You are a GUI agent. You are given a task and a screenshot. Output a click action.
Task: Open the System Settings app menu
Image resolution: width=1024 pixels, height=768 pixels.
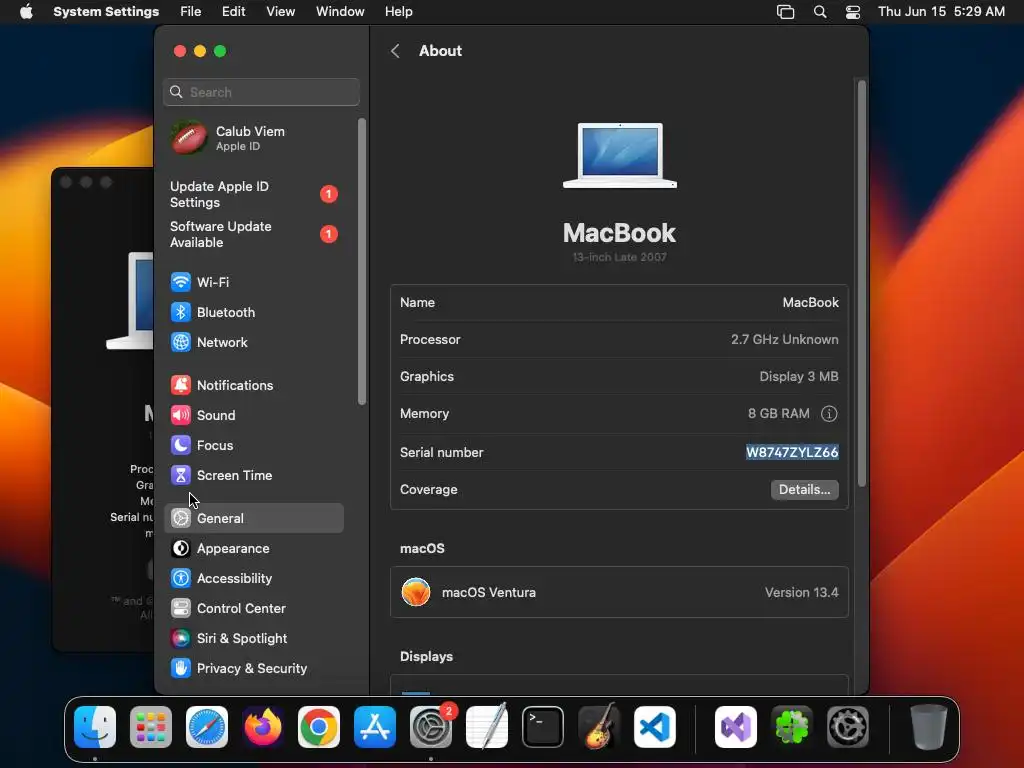[x=106, y=12]
